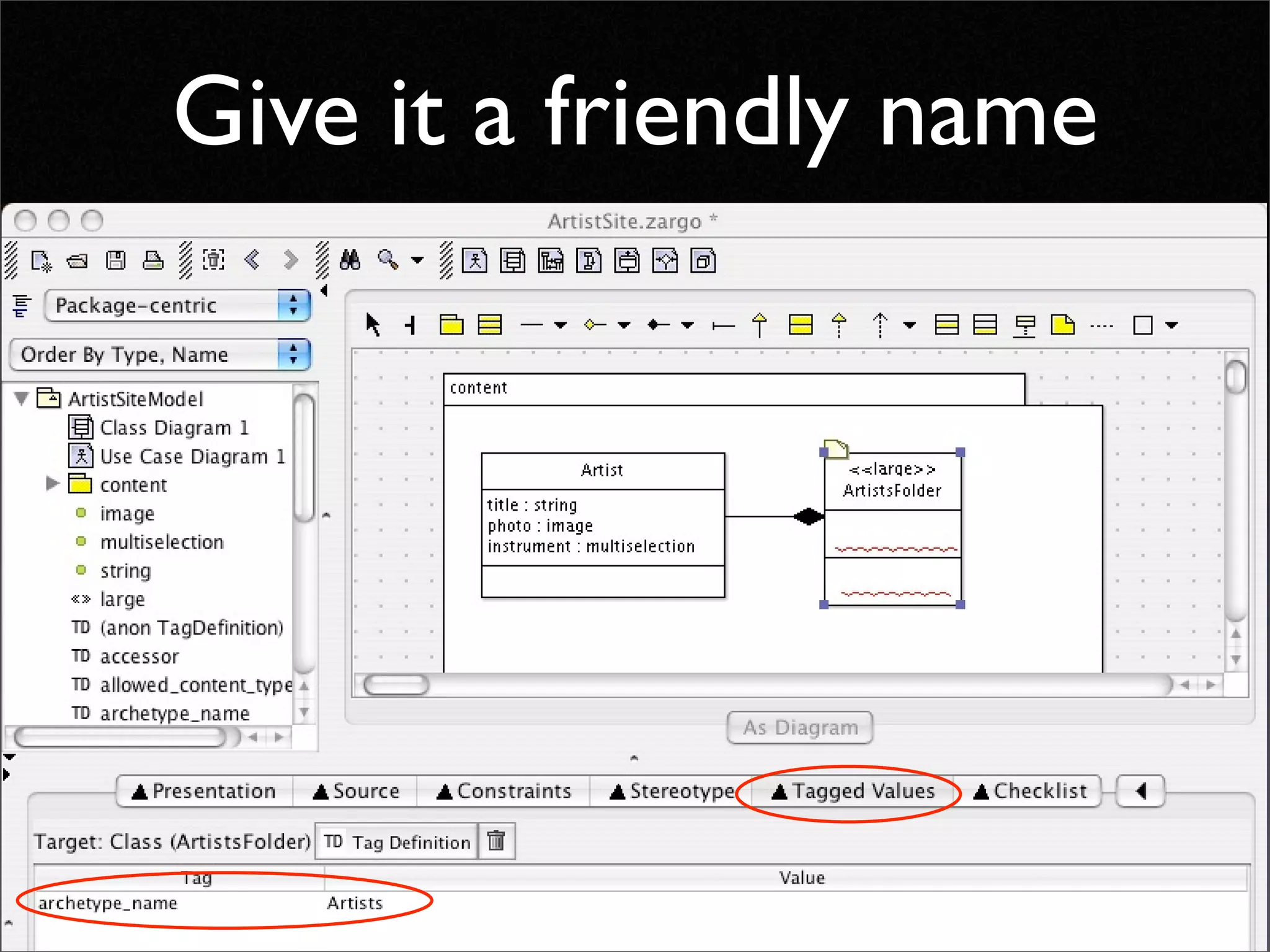Click the Save project floppy disk icon
The image size is (1270, 952).
coord(115,260)
